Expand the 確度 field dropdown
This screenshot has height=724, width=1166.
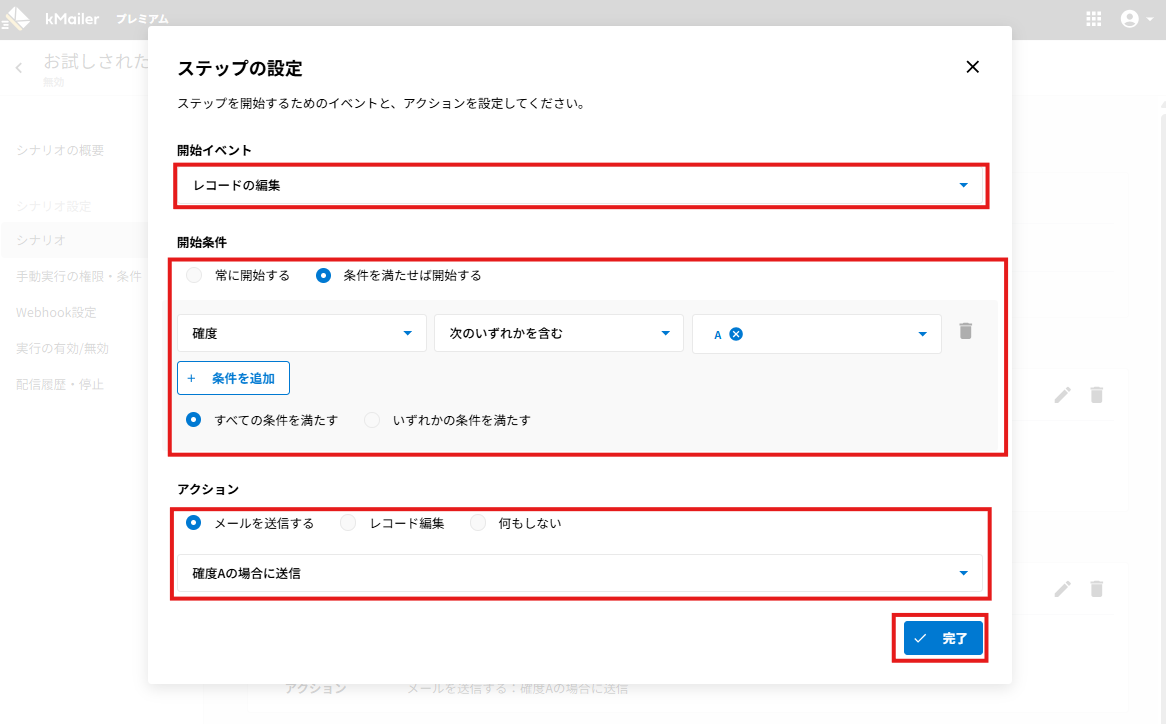(301, 334)
